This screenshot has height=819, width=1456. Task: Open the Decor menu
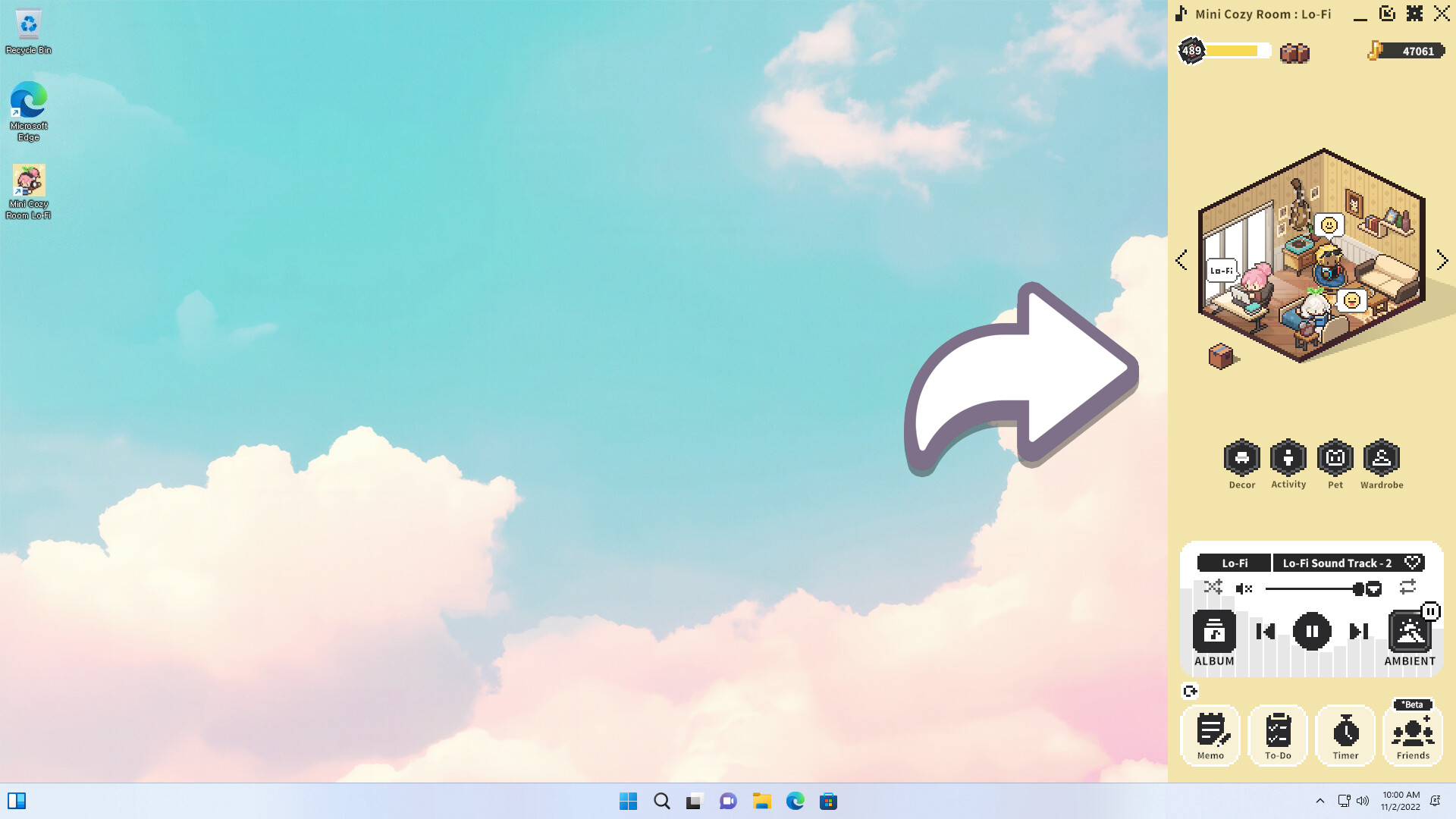pos(1242,458)
